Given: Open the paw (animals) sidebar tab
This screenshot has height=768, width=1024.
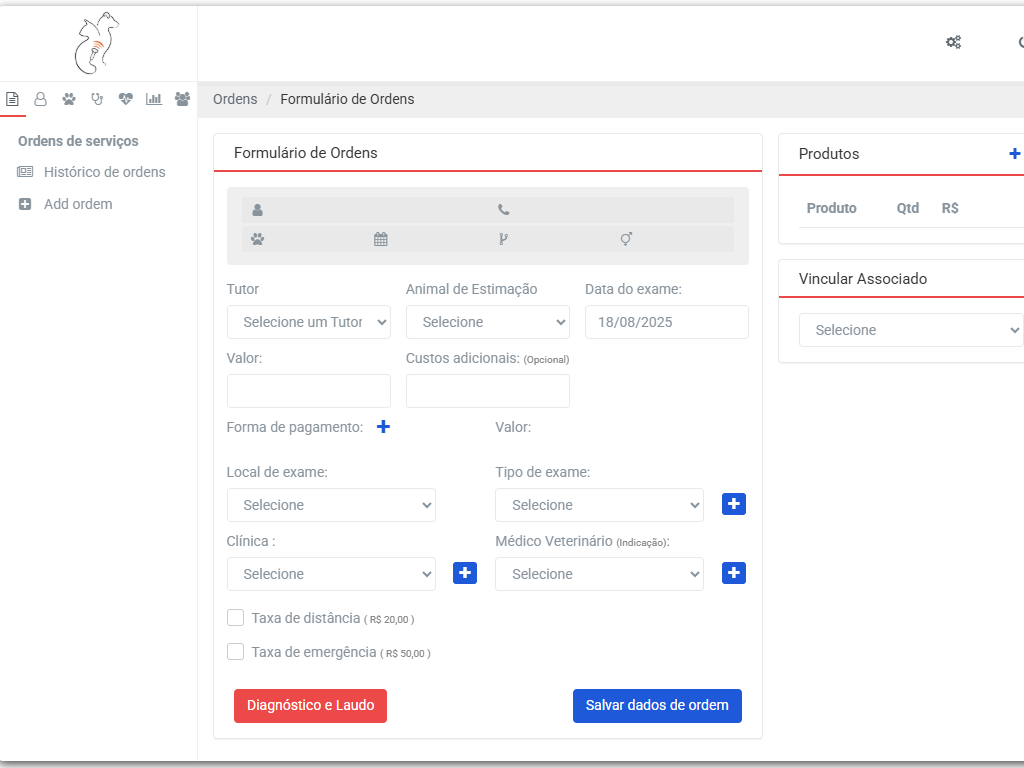Looking at the screenshot, I should coord(69,99).
